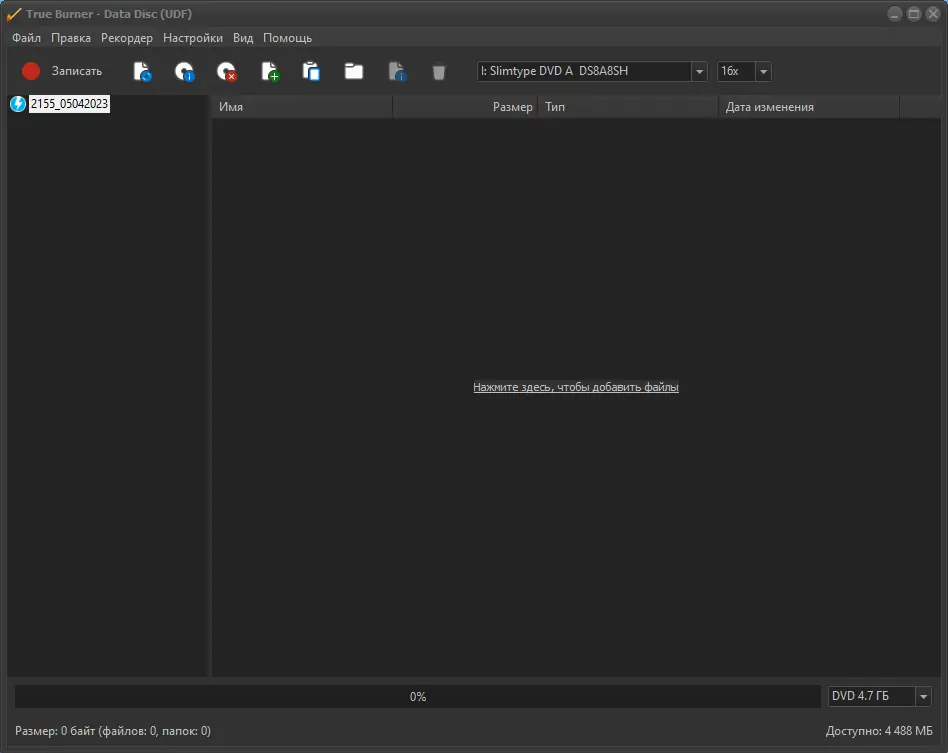Image resolution: width=948 pixels, height=753 pixels.
Task: Click the new folder icon
Action: 354,71
